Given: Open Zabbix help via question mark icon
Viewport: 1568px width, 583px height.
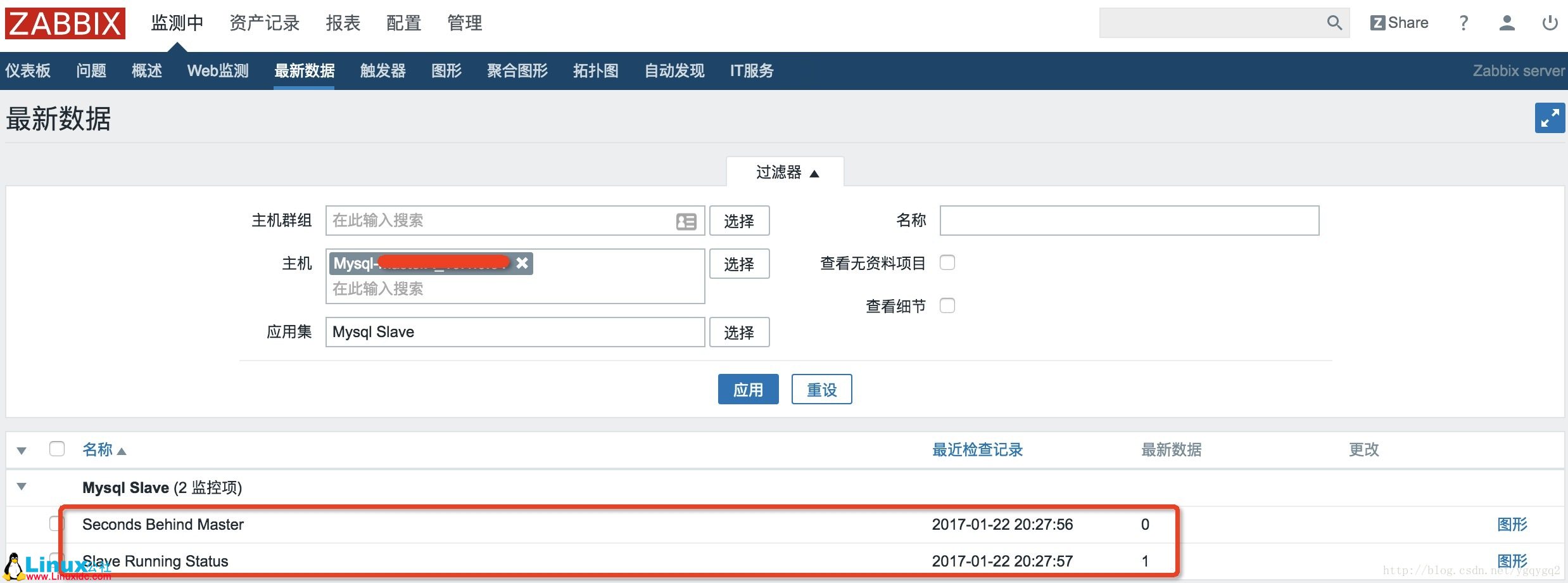Looking at the screenshot, I should [1463, 22].
